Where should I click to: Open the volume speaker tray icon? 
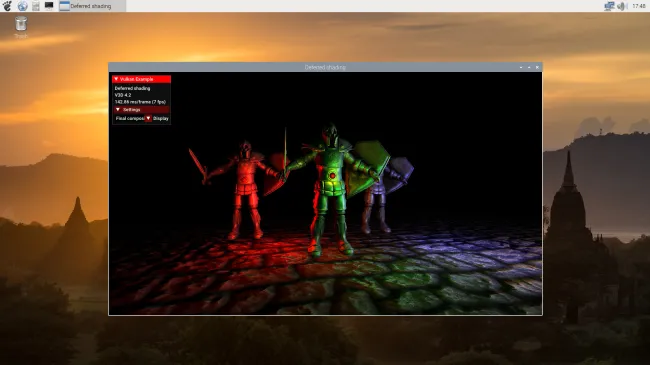(622, 6)
